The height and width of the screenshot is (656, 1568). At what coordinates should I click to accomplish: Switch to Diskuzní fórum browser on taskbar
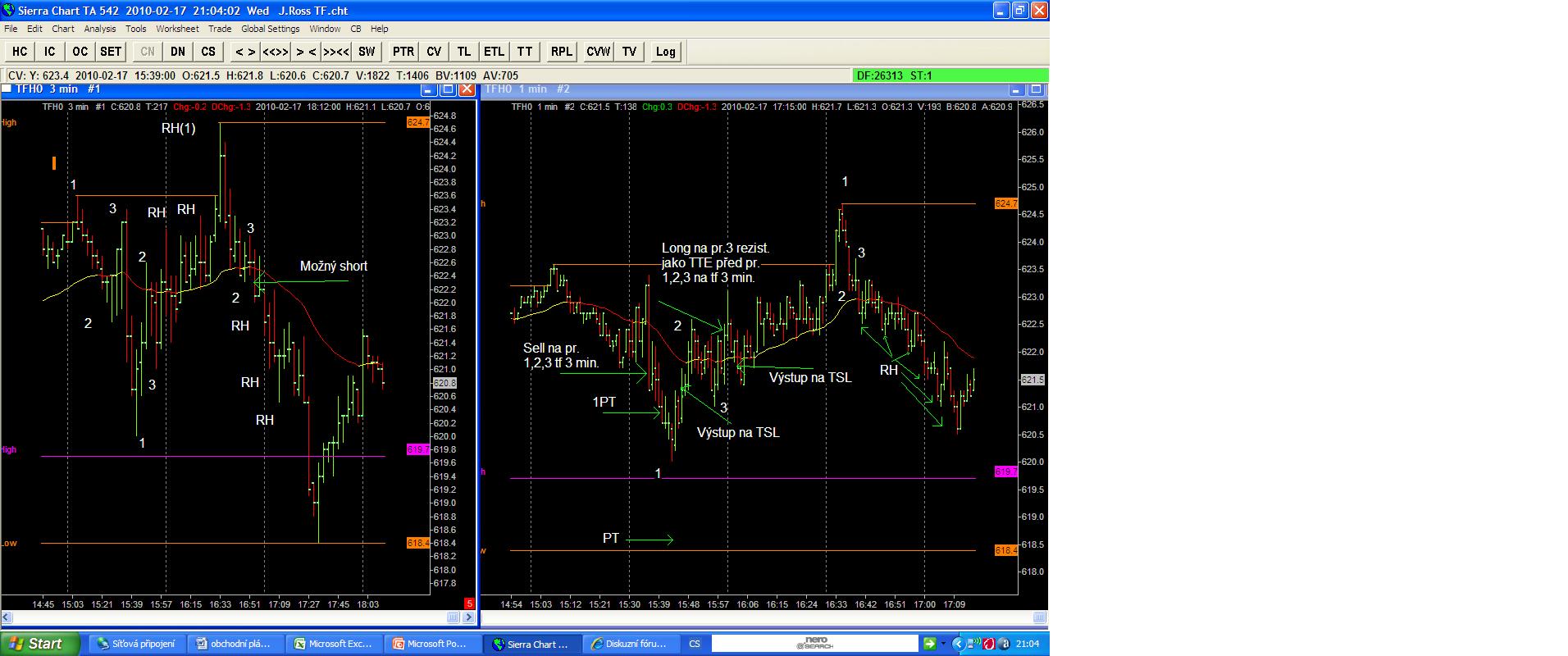(x=631, y=644)
